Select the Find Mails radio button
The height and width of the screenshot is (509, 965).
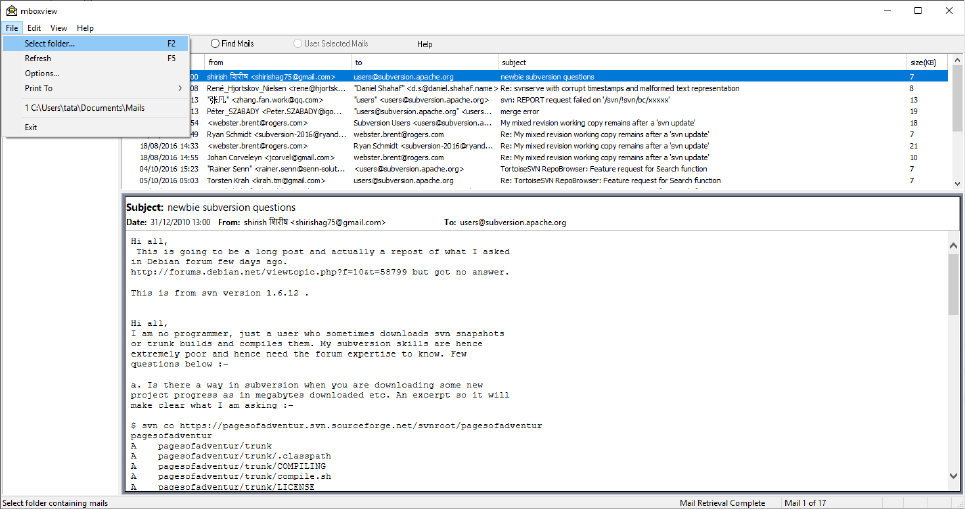pyautogui.click(x=232, y=44)
